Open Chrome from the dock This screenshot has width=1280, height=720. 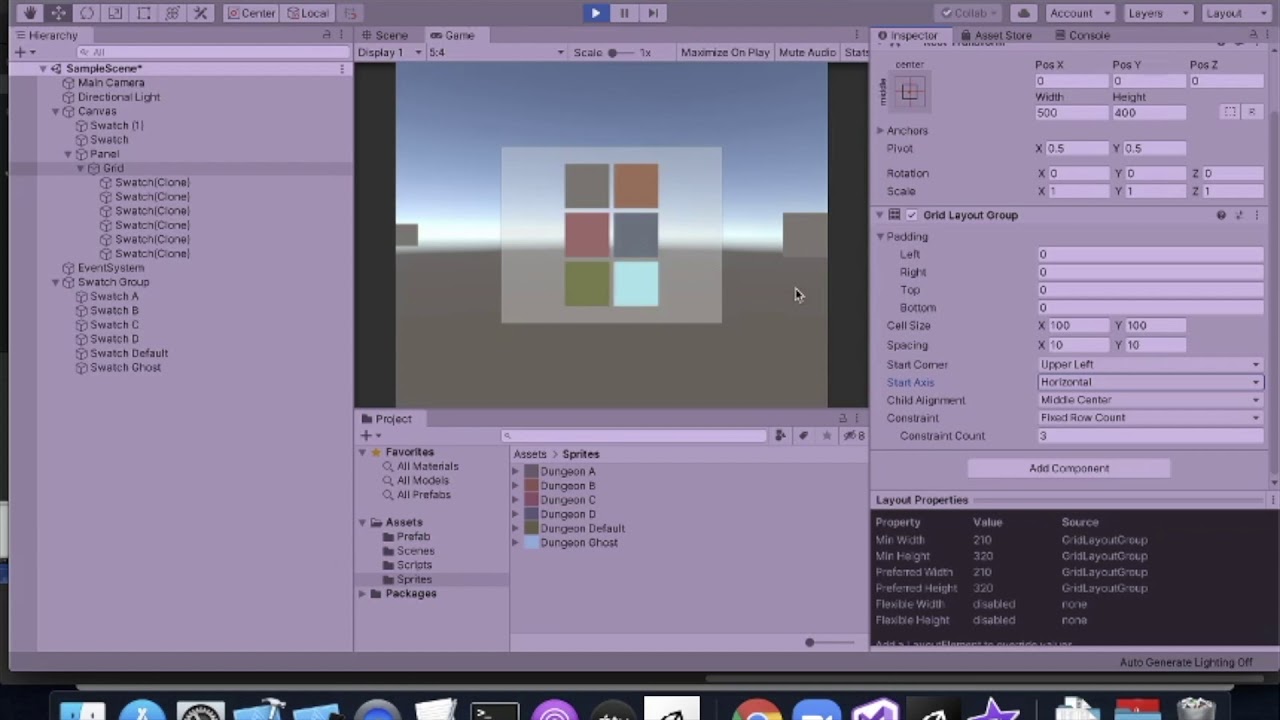[x=757, y=711]
